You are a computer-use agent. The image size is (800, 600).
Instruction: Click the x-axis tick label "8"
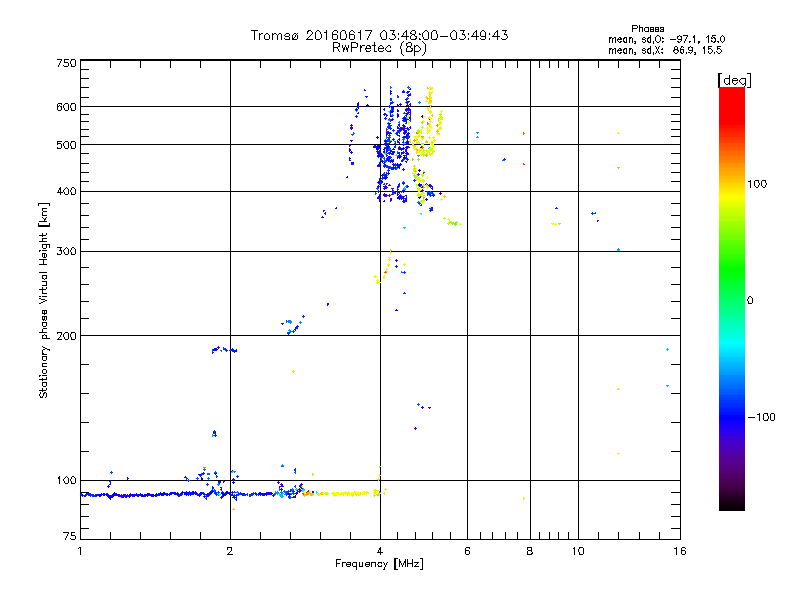(x=530, y=551)
